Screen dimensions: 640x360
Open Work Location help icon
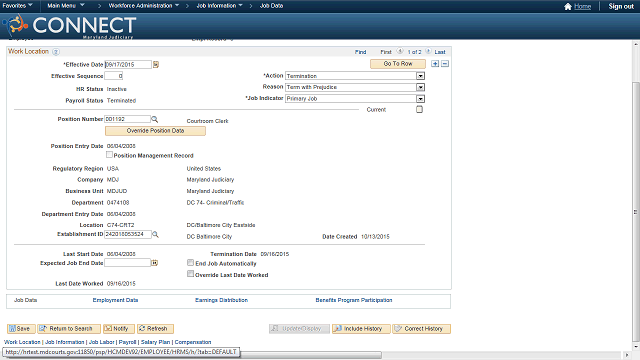coord(56,52)
